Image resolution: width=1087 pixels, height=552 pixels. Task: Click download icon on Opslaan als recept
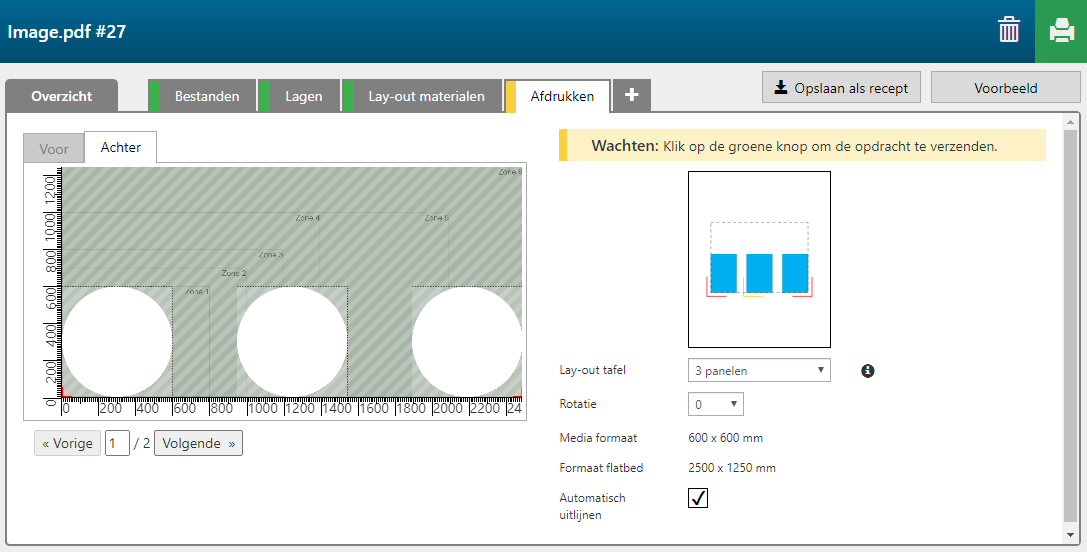(x=781, y=88)
